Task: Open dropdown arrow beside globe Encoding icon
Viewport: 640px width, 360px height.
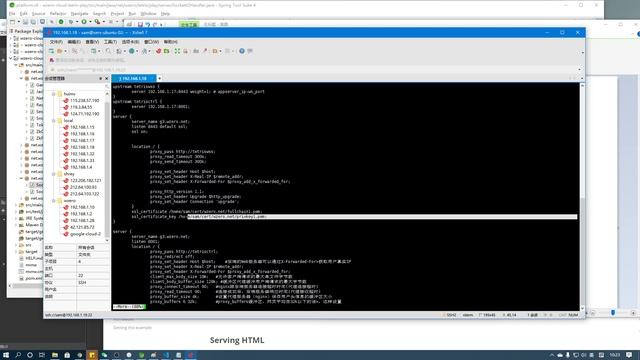Action: pyautogui.click(x=137, y=51)
